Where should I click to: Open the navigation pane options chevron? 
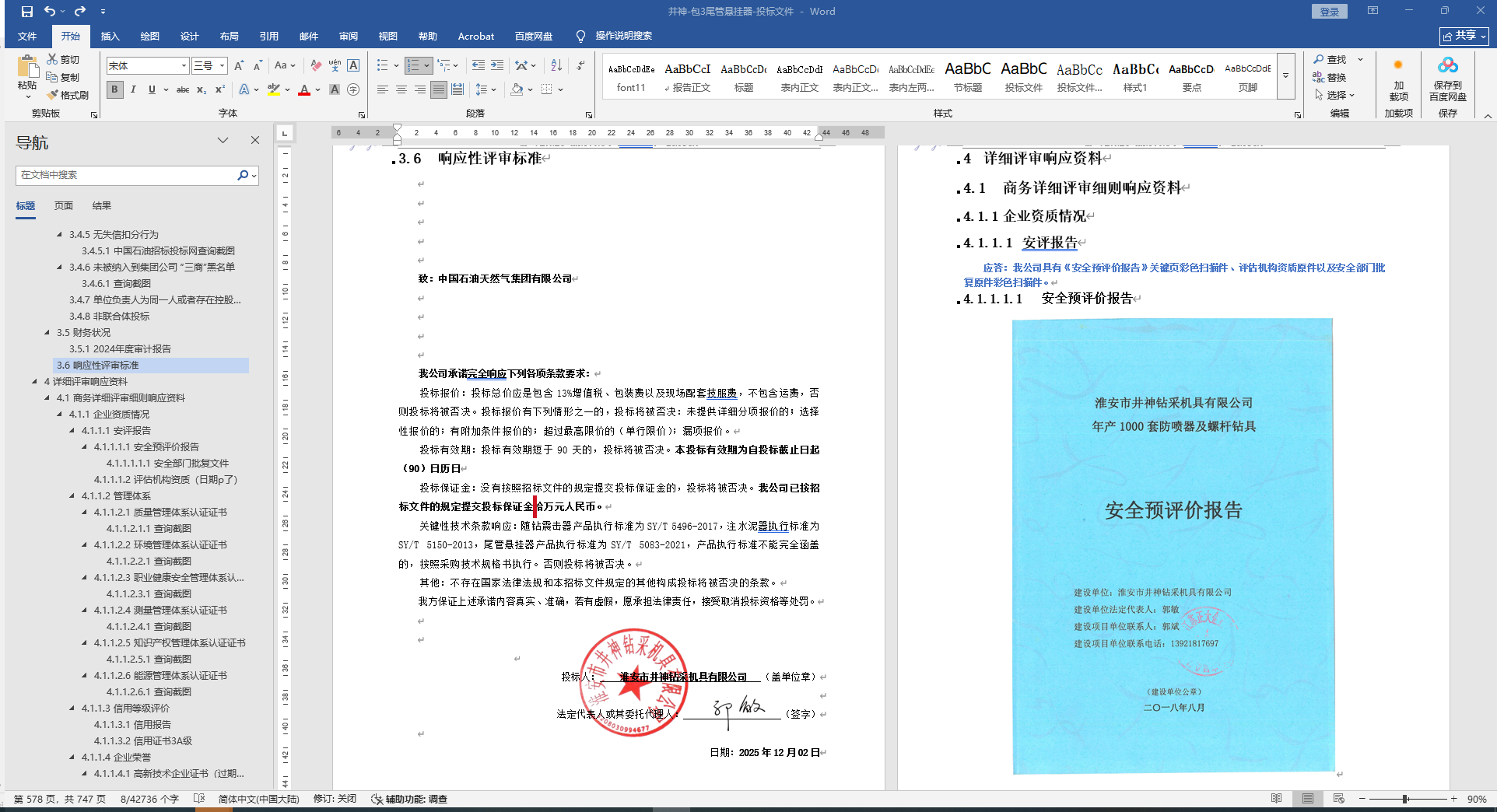(x=223, y=141)
